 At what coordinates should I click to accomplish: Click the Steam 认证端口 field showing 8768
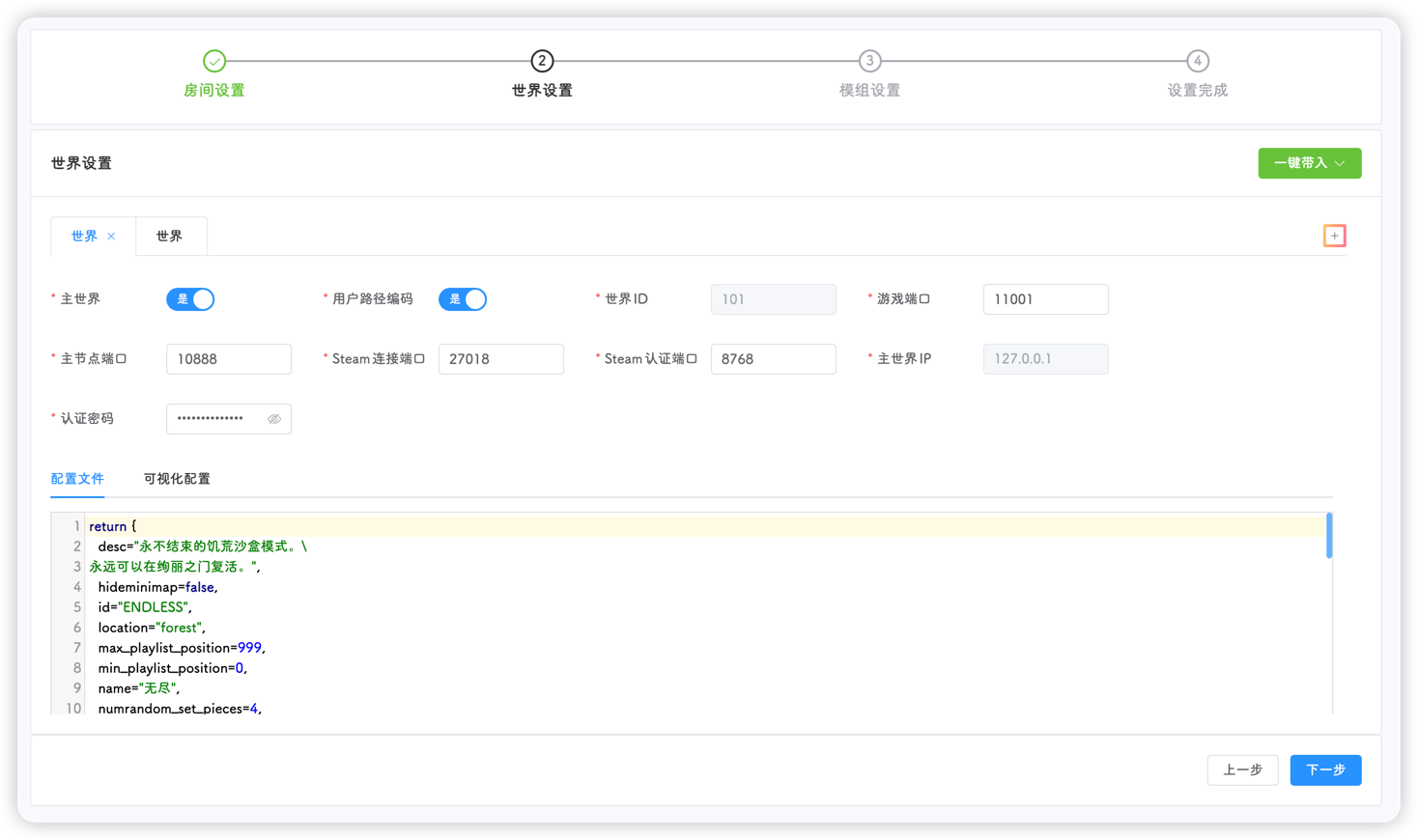click(773, 359)
